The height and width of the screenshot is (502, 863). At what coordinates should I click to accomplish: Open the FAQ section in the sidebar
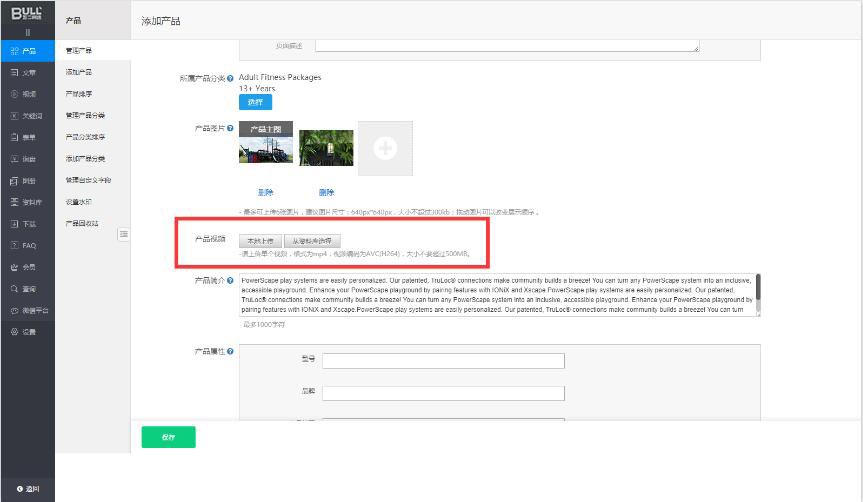pyautogui.click(x=28, y=245)
